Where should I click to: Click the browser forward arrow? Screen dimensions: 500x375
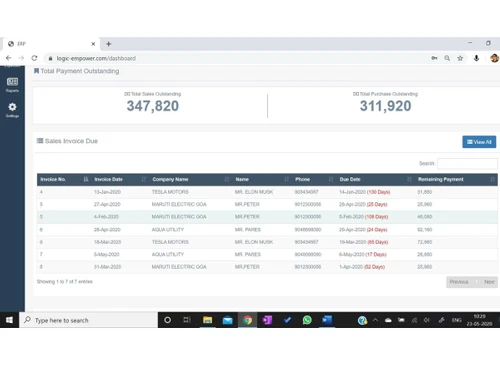pos(21,58)
